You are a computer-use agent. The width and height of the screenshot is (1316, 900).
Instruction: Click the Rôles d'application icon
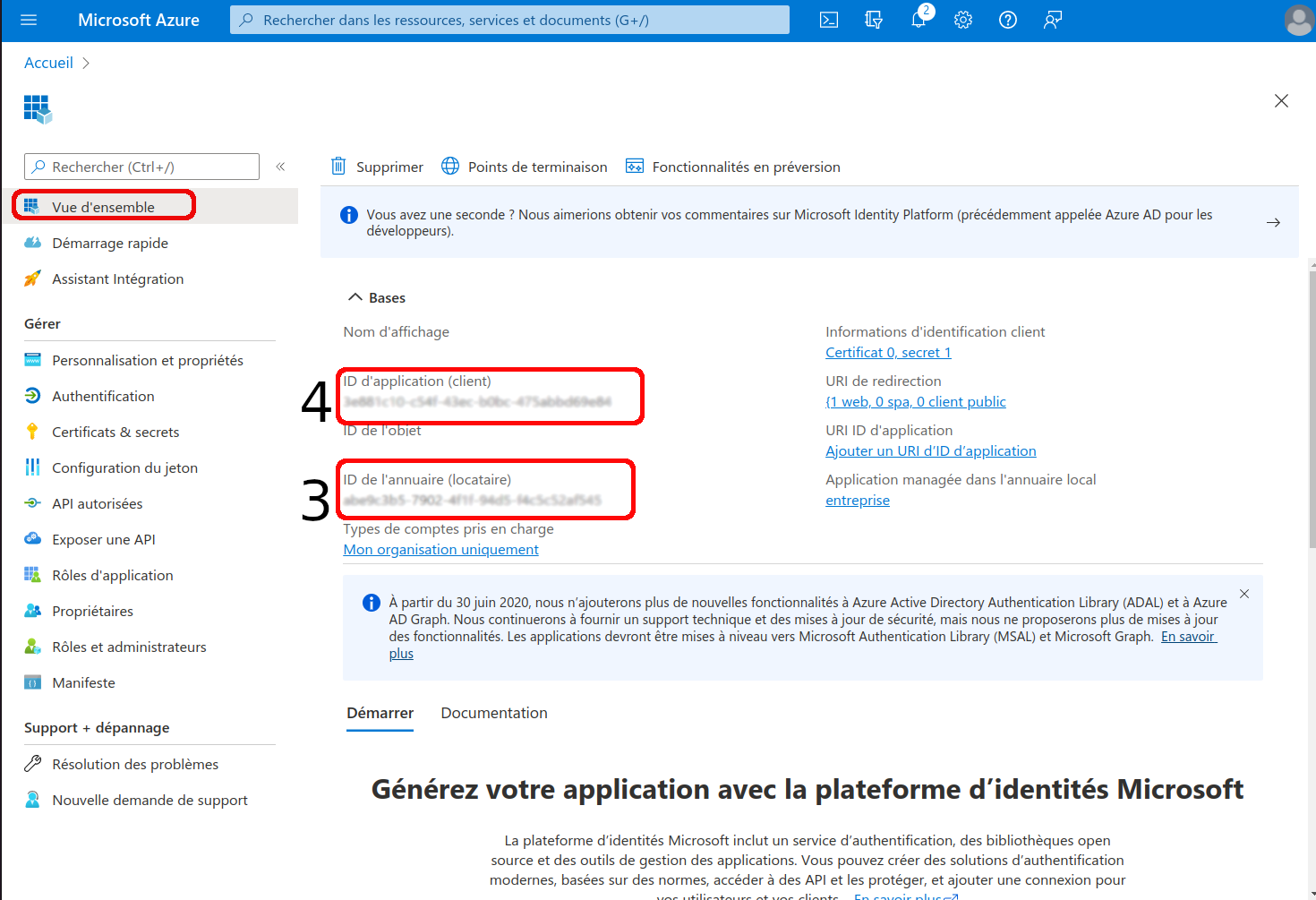pos(33,575)
